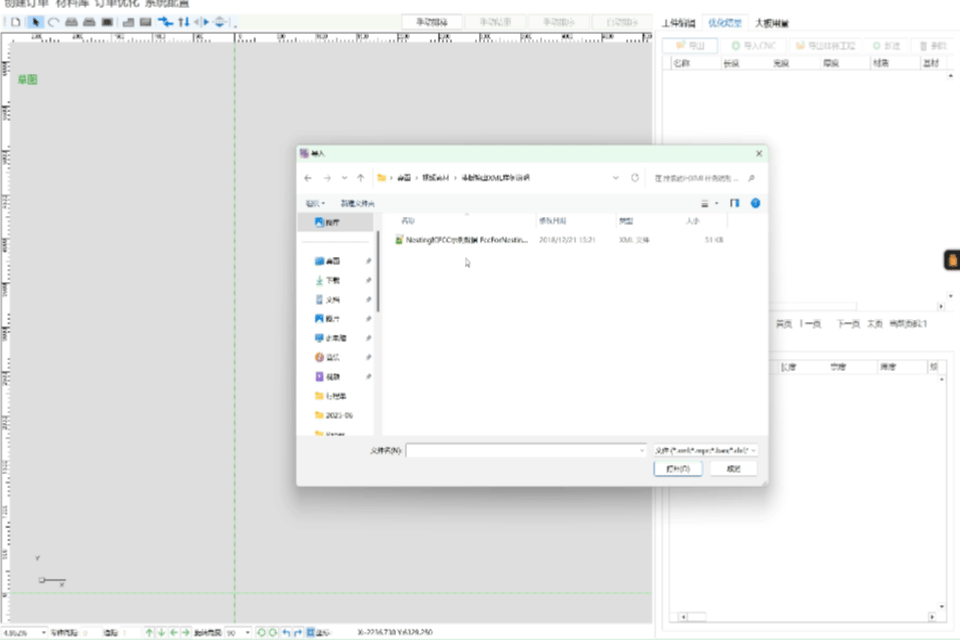Open the help icon in file dialog

pos(755,203)
